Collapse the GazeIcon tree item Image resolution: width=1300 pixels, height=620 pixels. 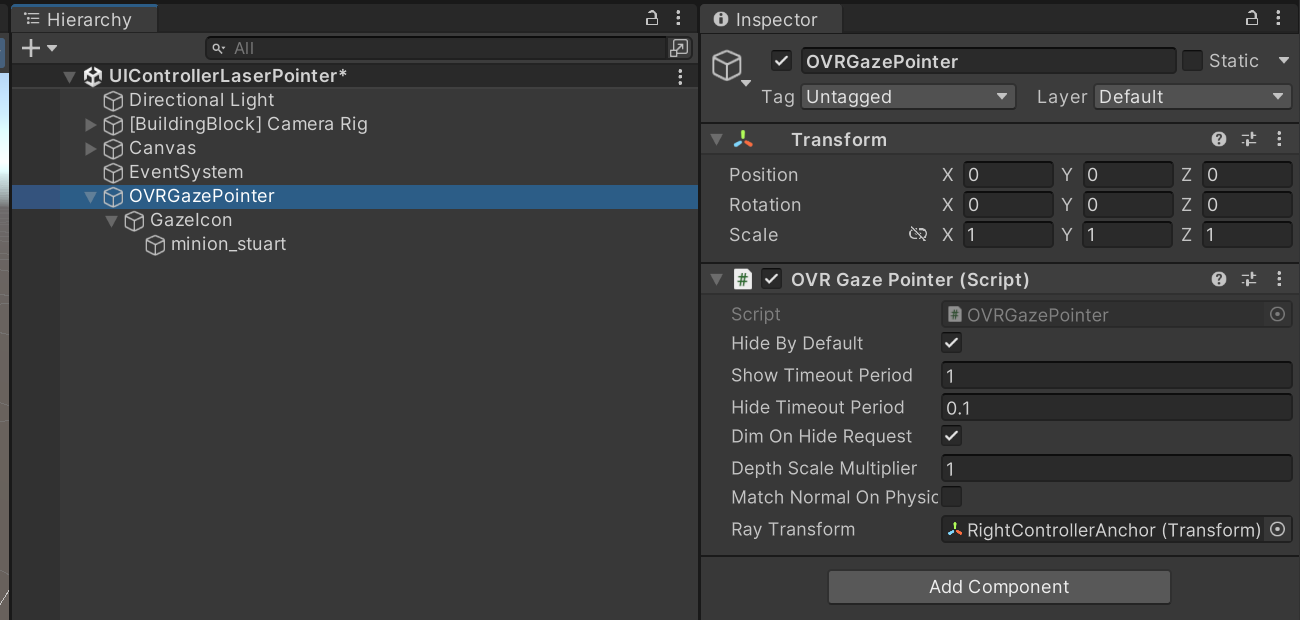pos(112,220)
